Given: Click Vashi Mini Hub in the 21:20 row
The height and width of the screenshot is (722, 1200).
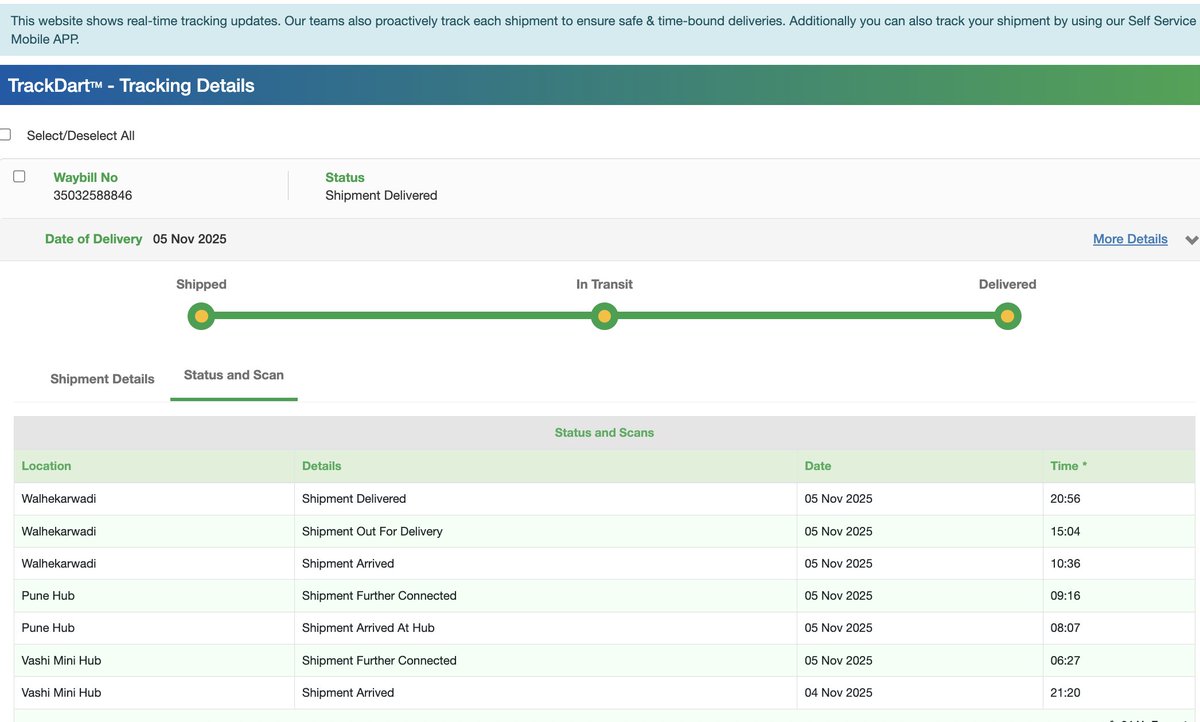Looking at the screenshot, I should point(61,692).
